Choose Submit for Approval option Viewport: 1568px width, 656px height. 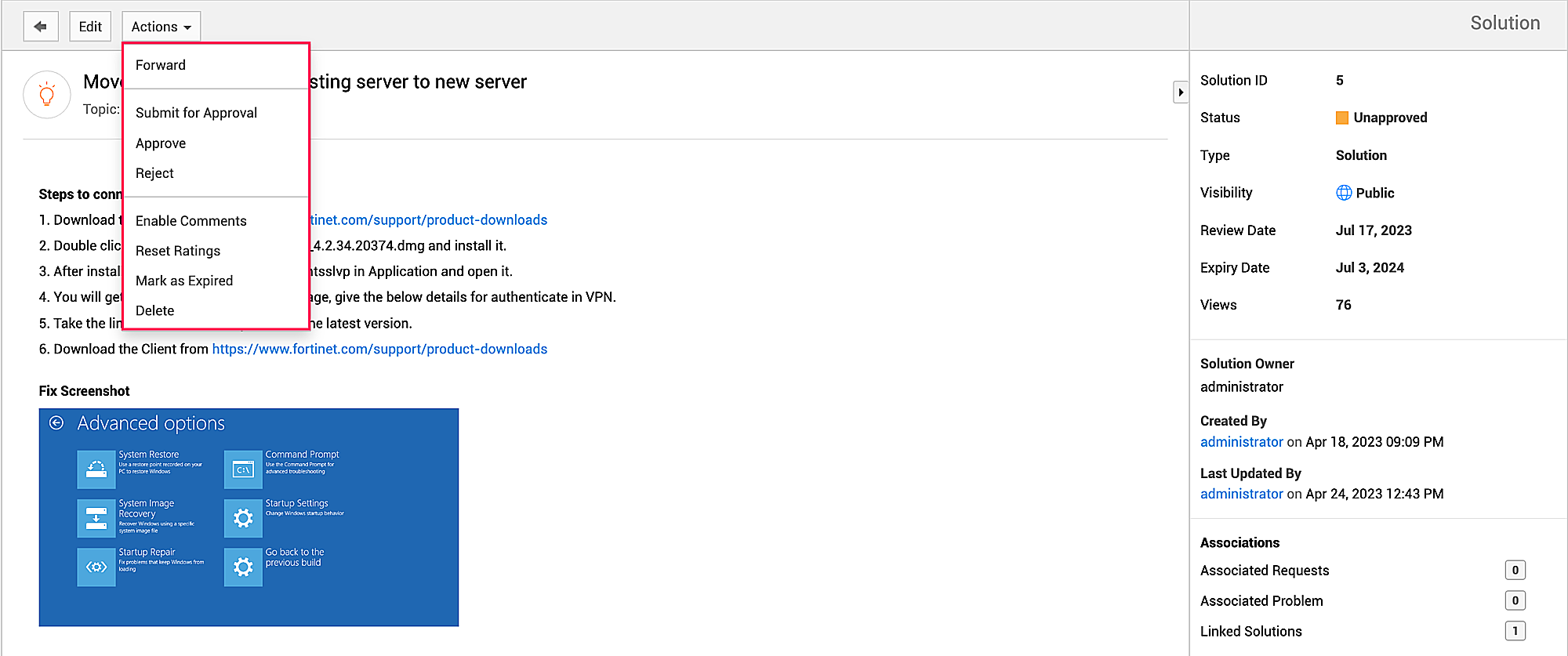pyautogui.click(x=196, y=113)
